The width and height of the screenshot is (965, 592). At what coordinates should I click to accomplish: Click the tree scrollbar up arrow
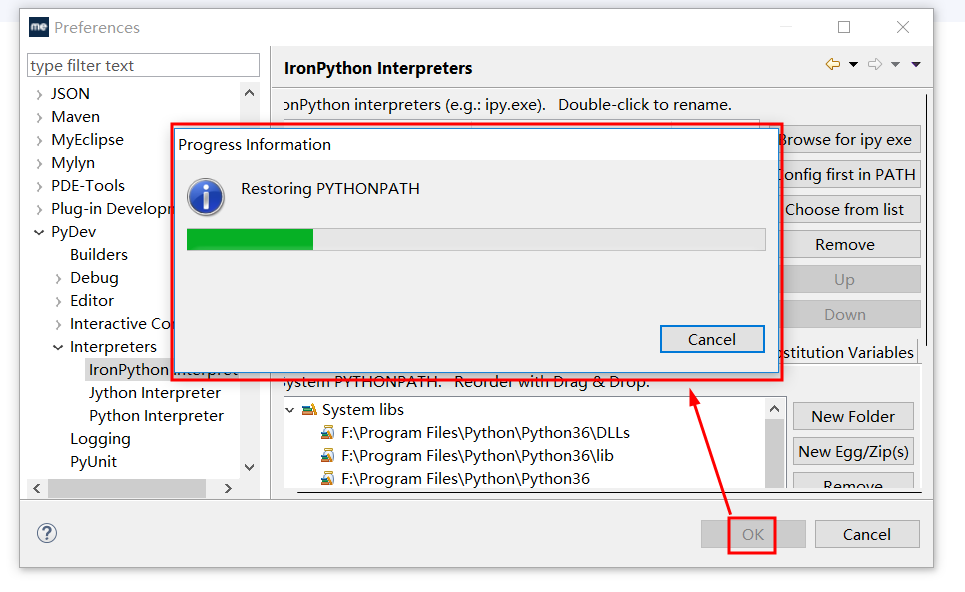point(249,93)
